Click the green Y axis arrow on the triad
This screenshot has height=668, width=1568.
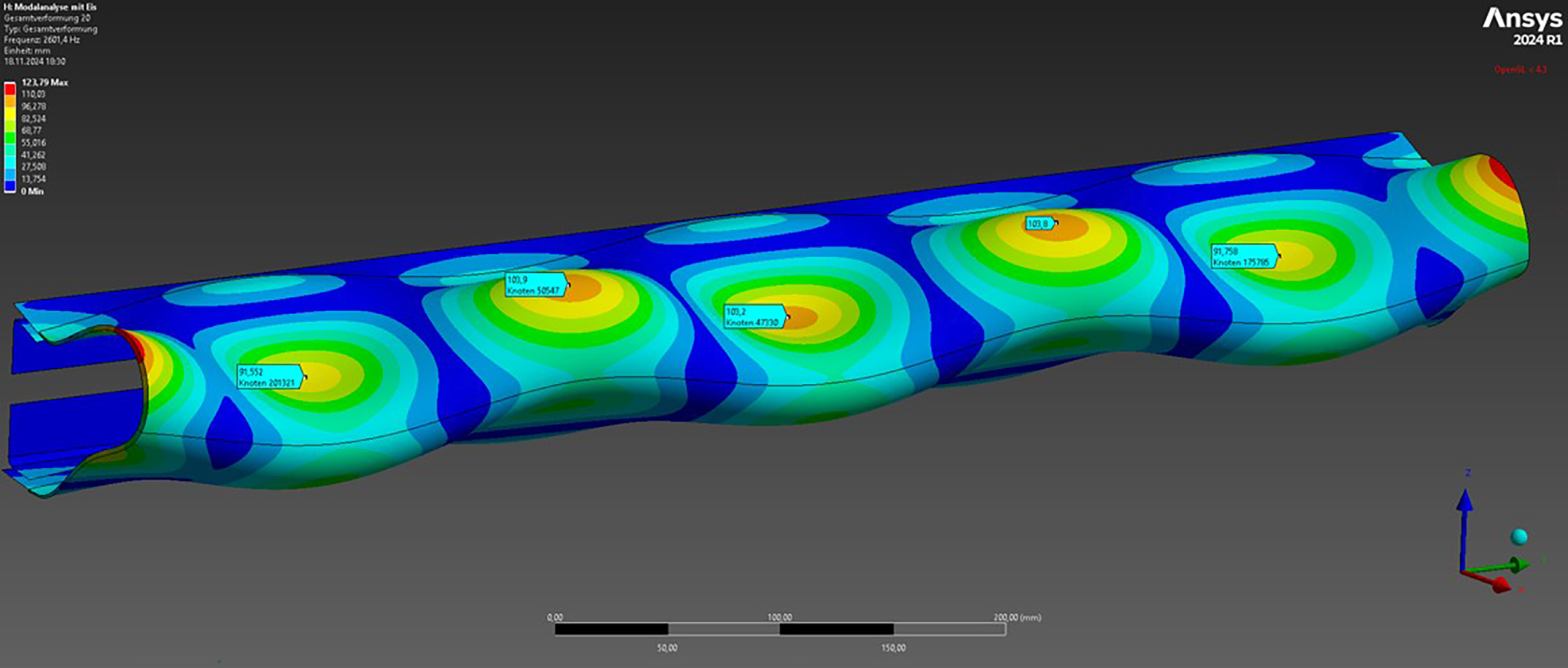tap(1517, 566)
